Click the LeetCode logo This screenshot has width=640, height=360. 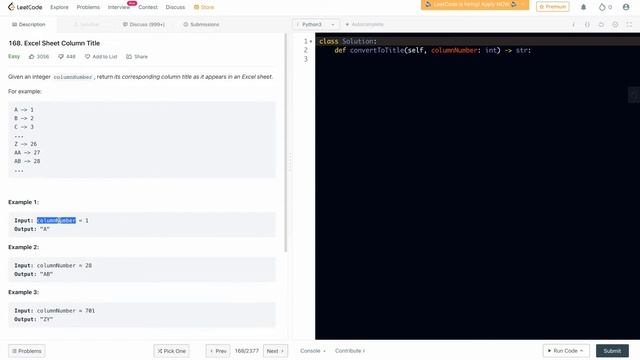pyautogui.click(x=25, y=7)
